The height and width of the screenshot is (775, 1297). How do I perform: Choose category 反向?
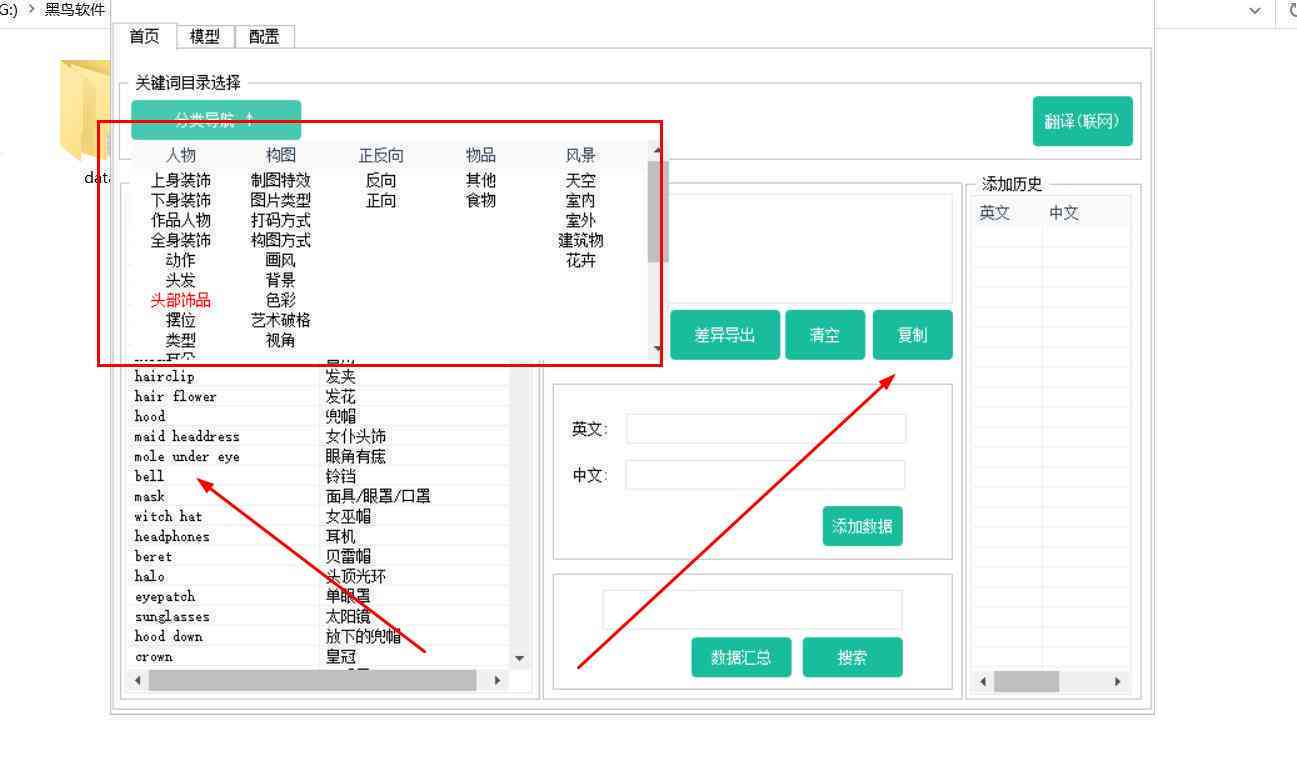(x=381, y=181)
